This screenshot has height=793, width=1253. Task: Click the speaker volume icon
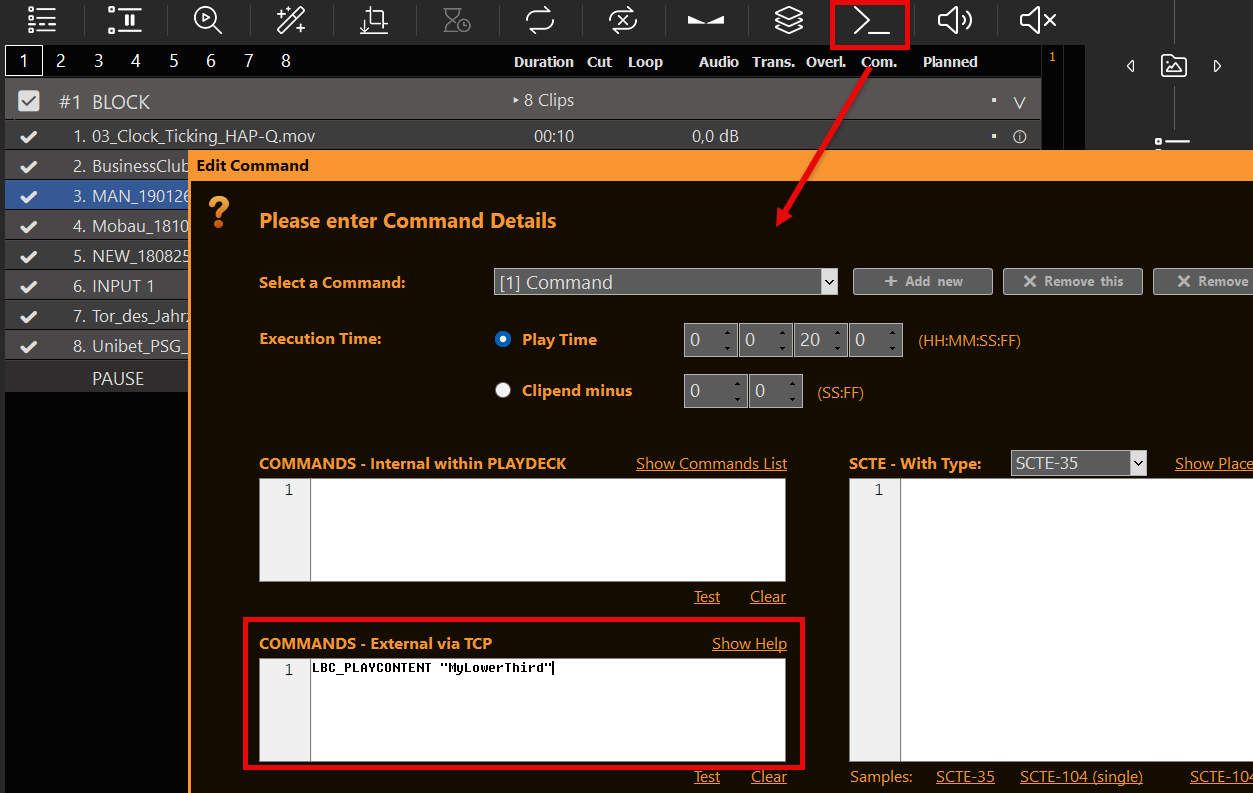coord(954,20)
